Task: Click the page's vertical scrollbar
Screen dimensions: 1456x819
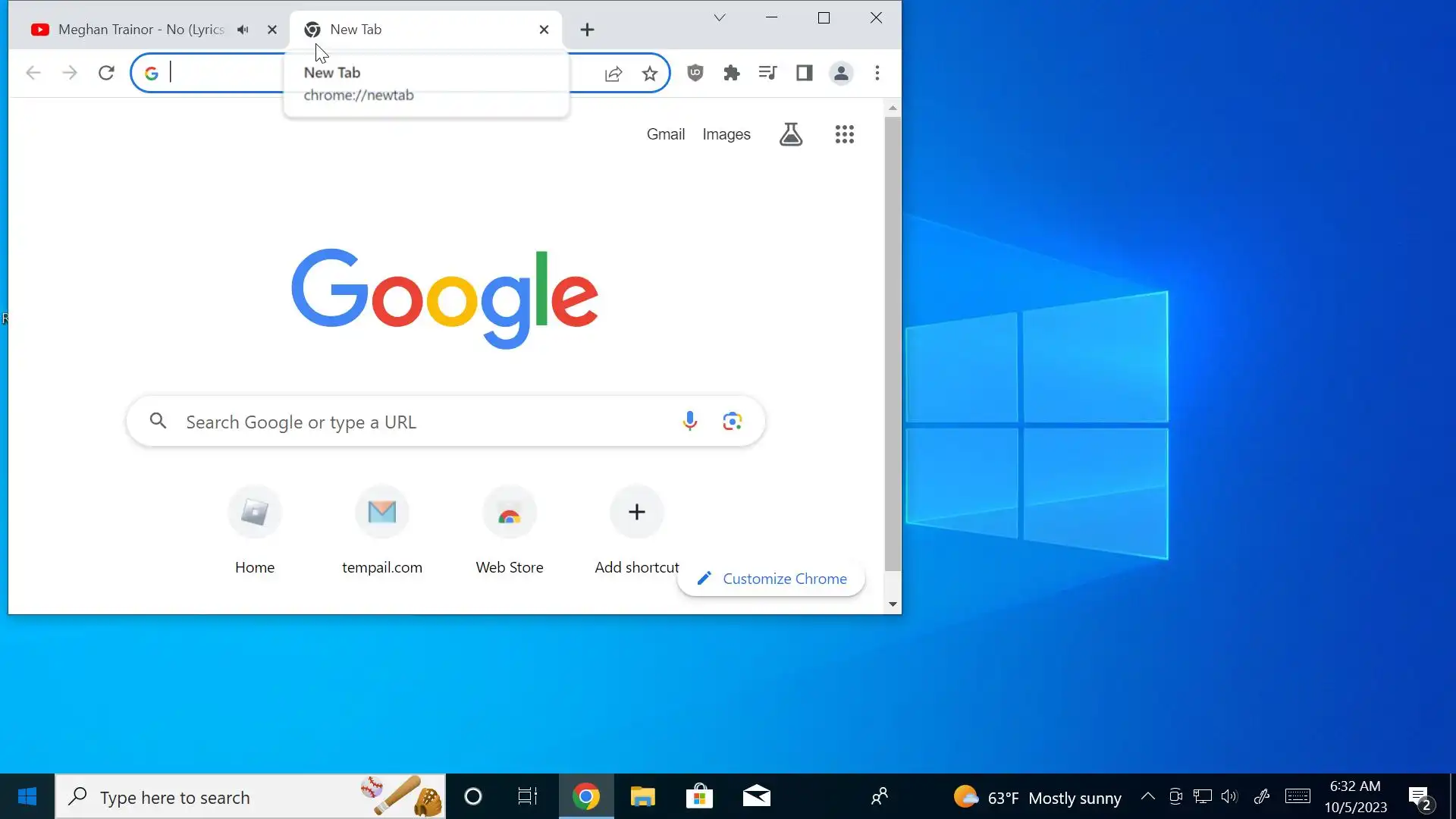Action: click(x=893, y=341)
